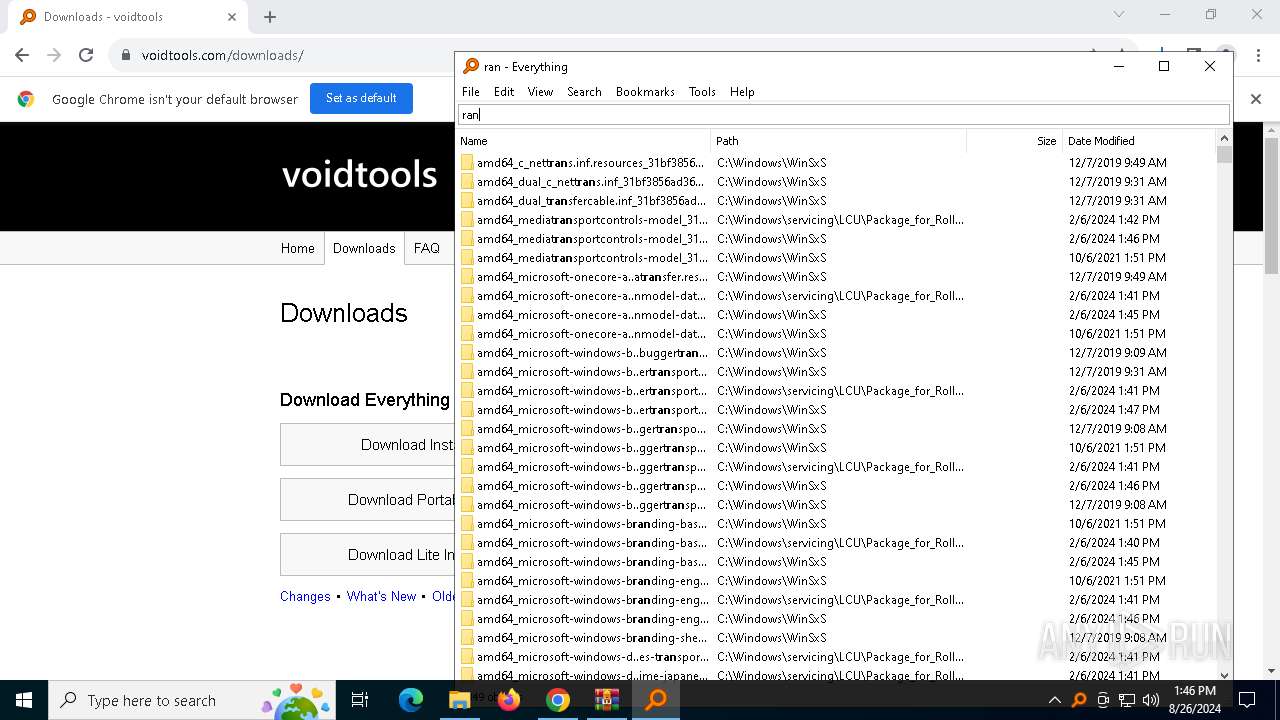This screenshot has height=720, width=1280.
Task: Select folder icon of amd64_microsoft-windows-b..buggertran row
Action: click(x=467, y=352)
